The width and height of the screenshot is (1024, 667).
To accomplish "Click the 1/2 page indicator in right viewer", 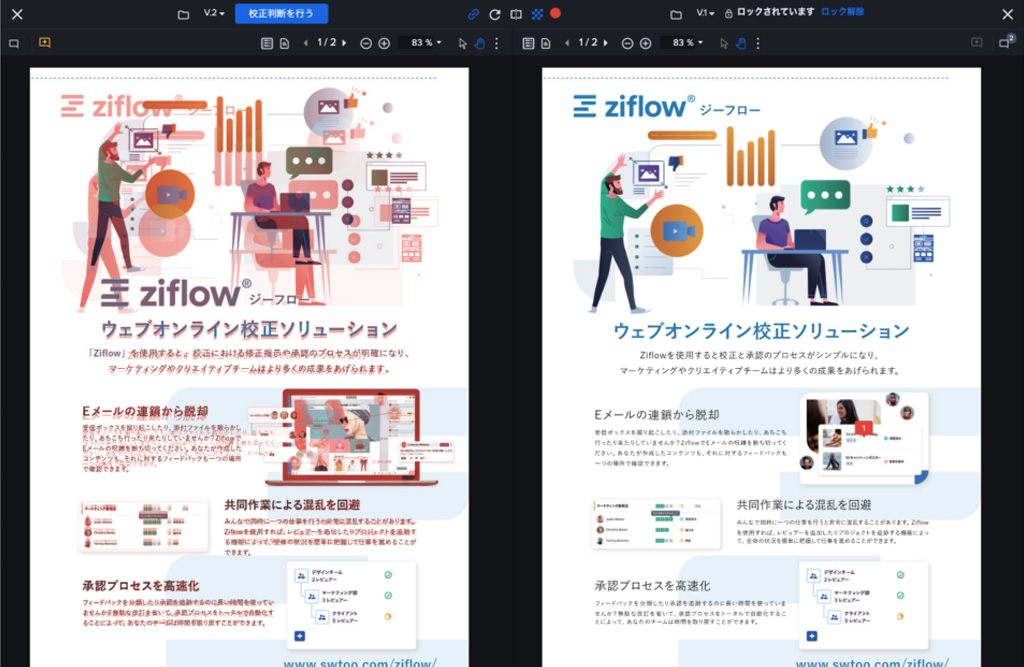I will (x=588, y=42).
